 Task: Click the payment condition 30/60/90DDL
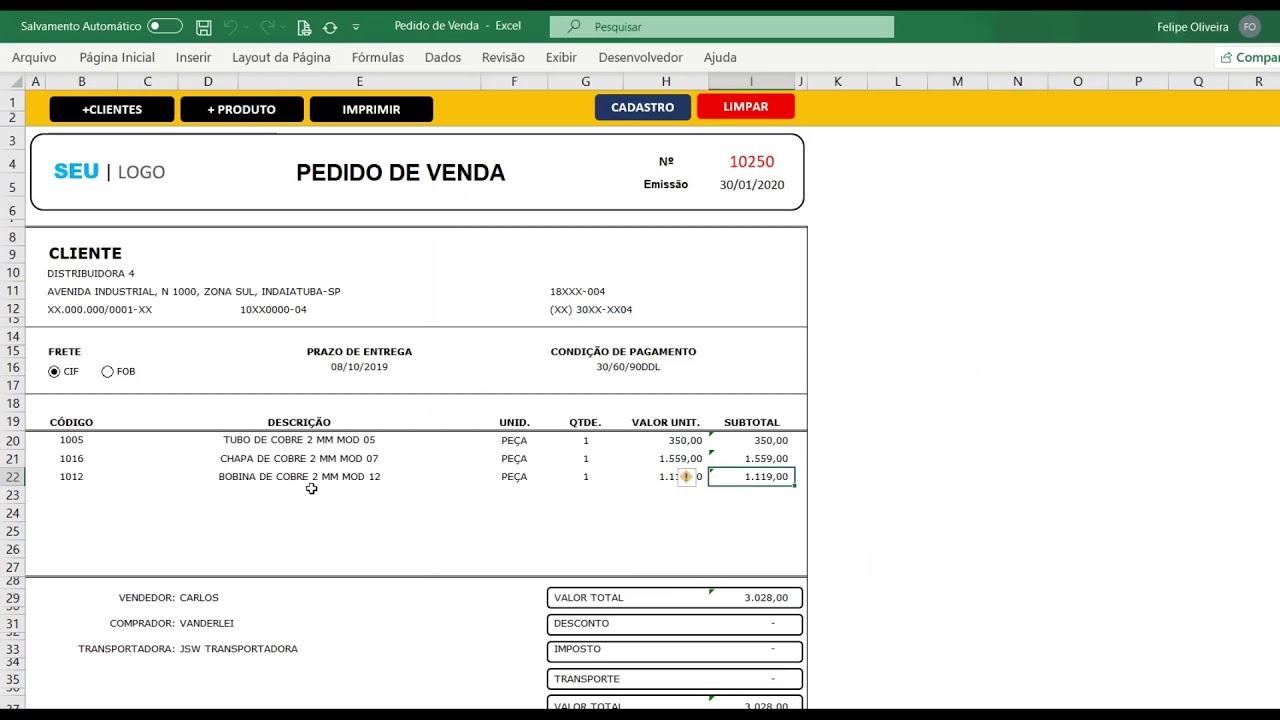(x=628, y=367)
